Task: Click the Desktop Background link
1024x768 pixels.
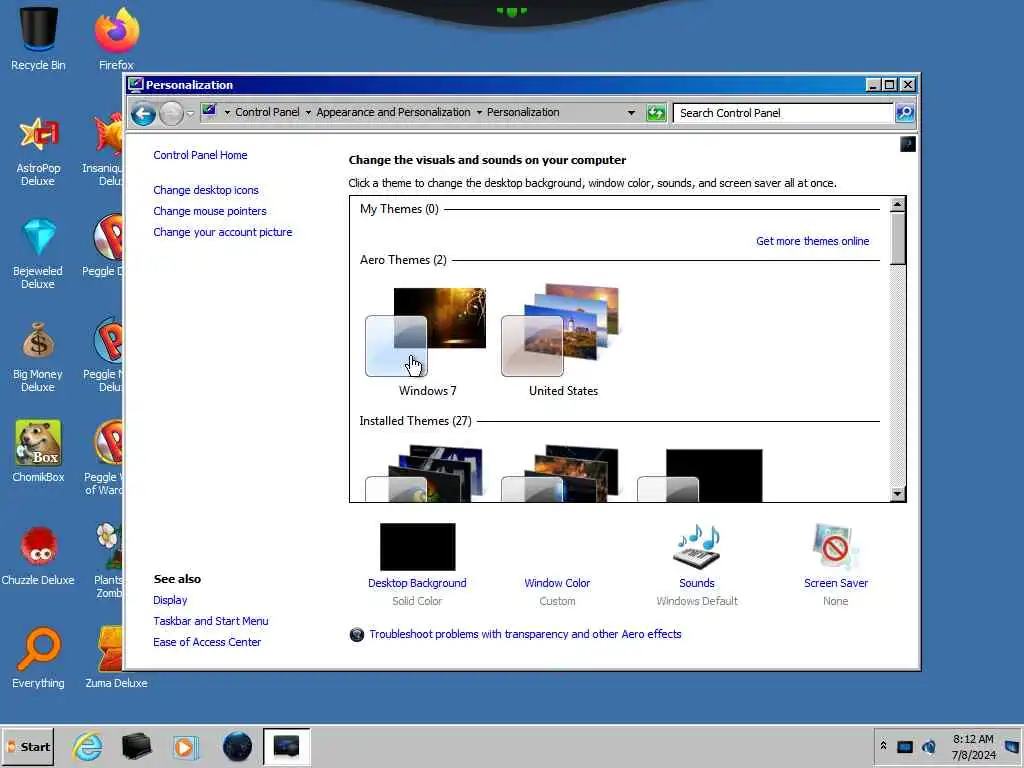Action: (x=417, y=583)
